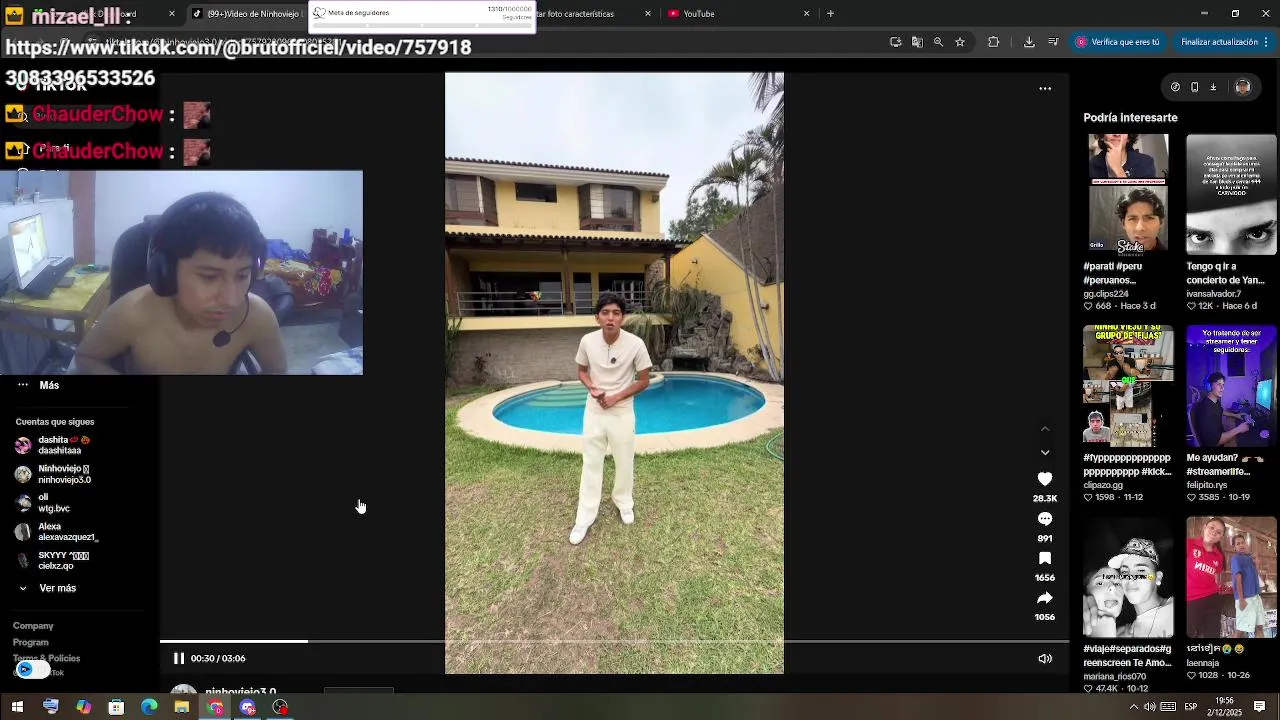Toggle the floating blue switch near Terms

point(32,669)
